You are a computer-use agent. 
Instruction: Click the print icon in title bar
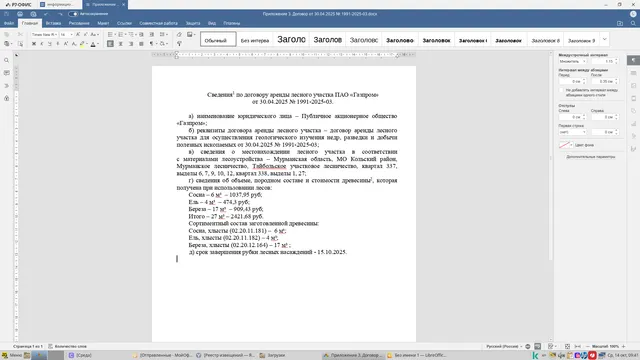[20, 14]
